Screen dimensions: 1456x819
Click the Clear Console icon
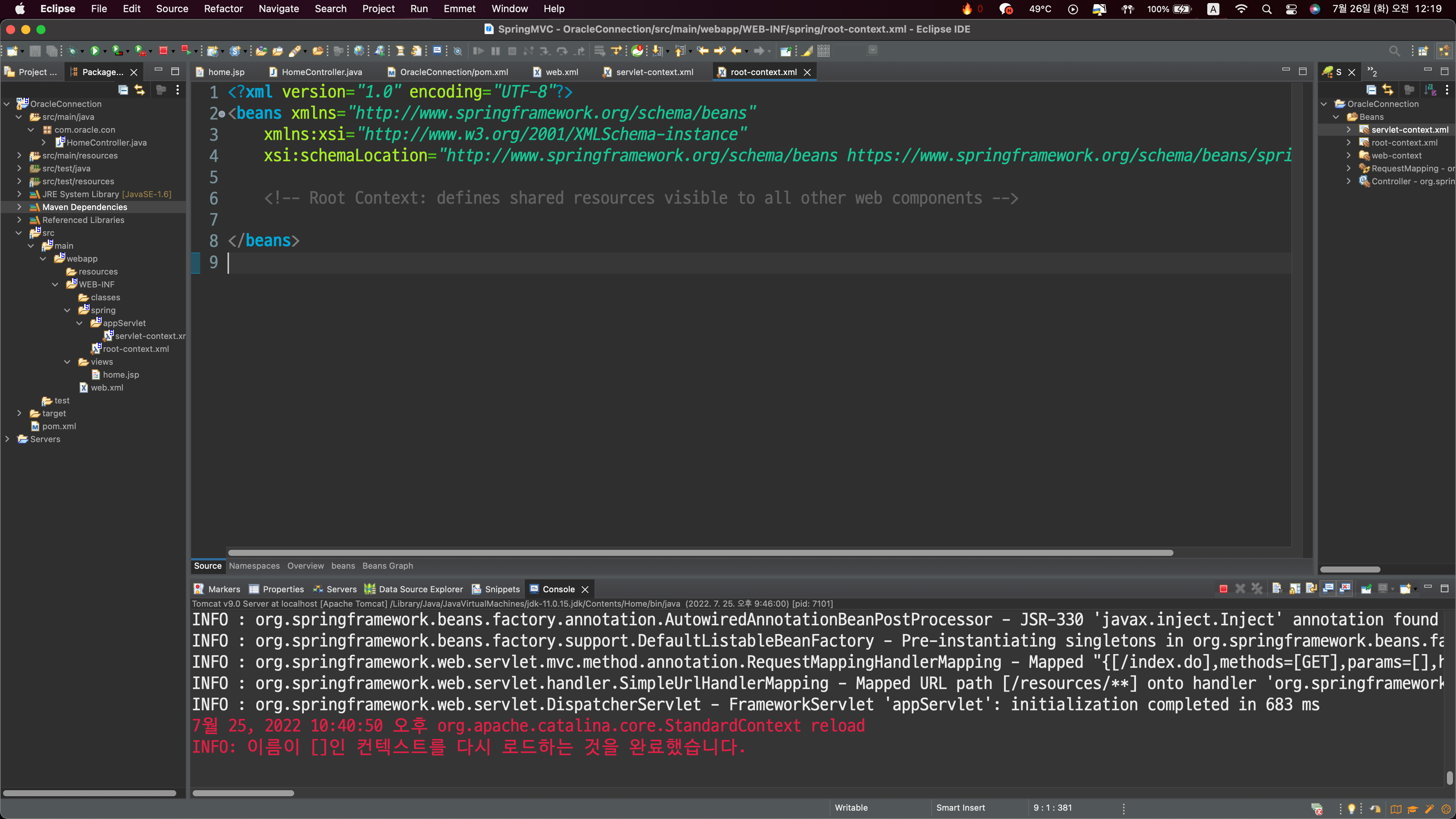1277,589
